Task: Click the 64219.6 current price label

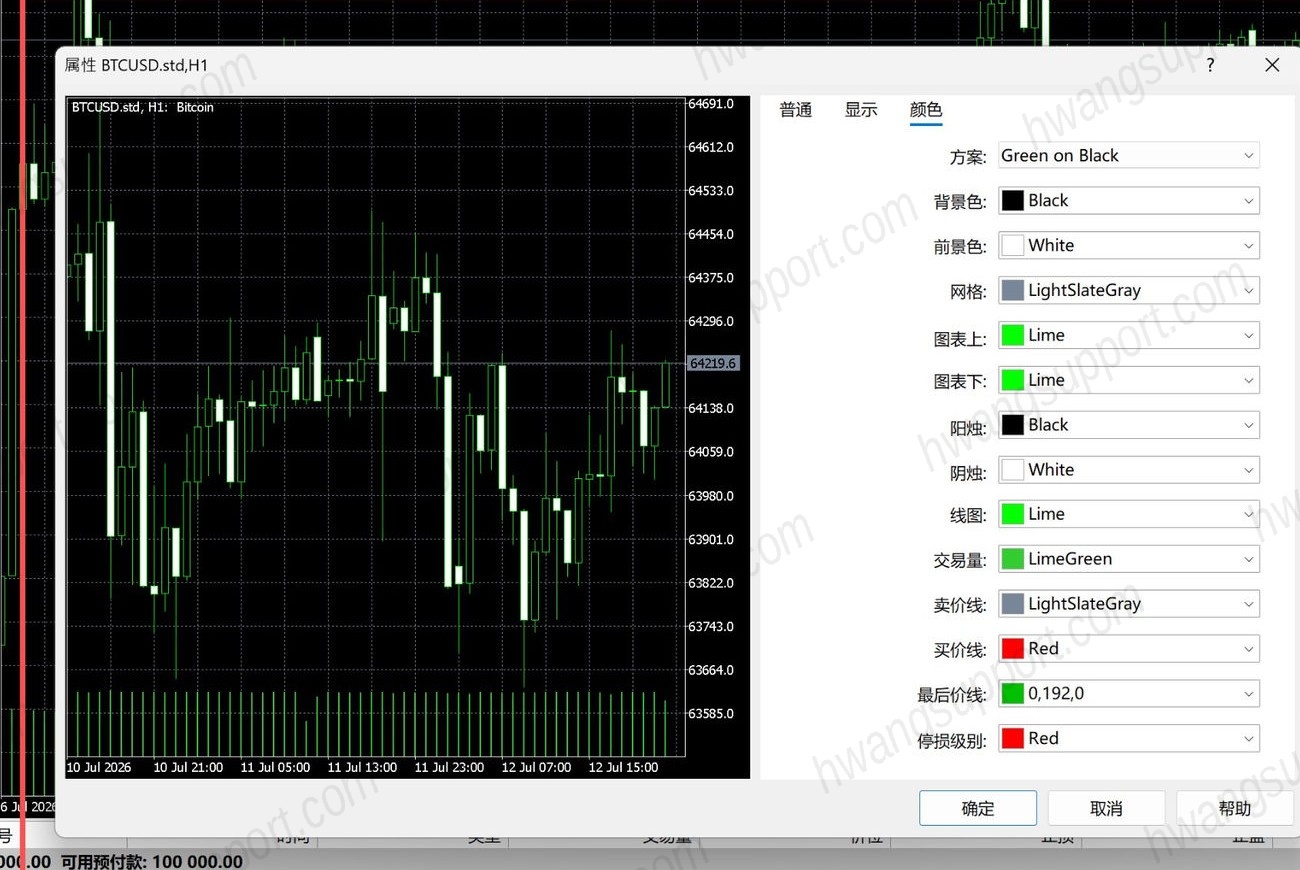Action: pyautogui.click(x=713, y=364)
